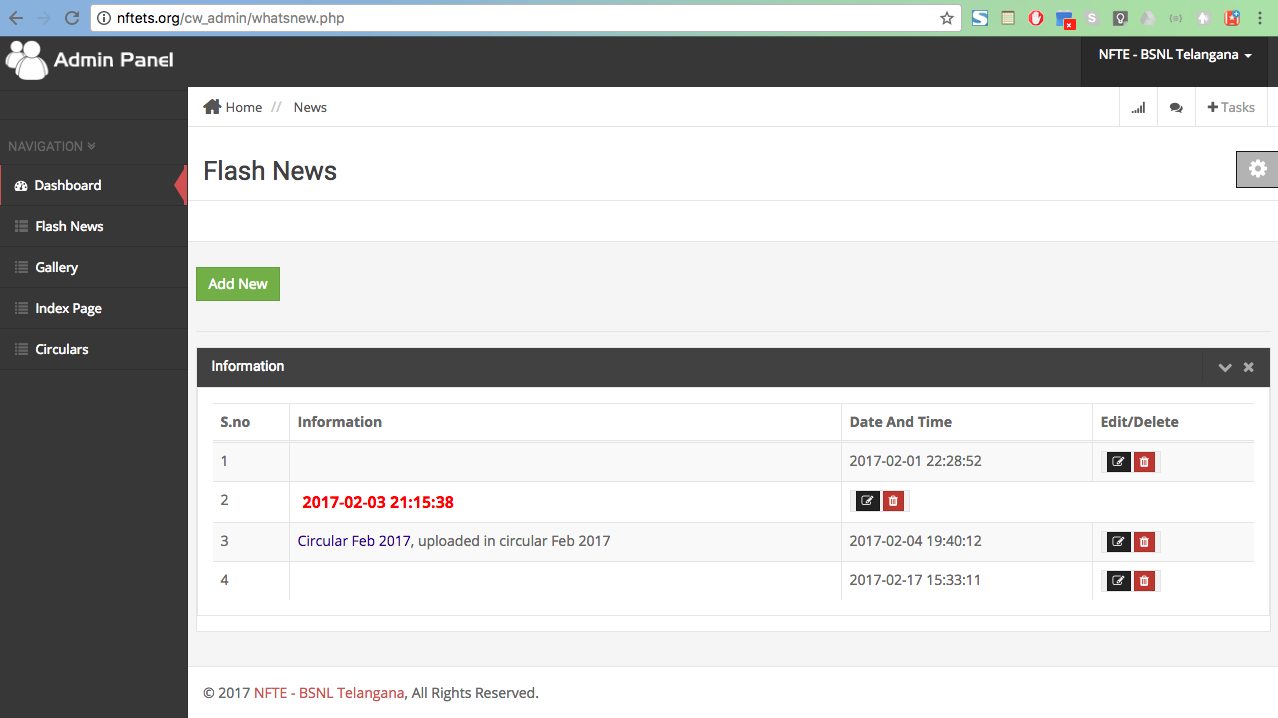Open Flash News in the sidebar
The width and height of the screenshot is (1278, 718).
pos(69,227)
